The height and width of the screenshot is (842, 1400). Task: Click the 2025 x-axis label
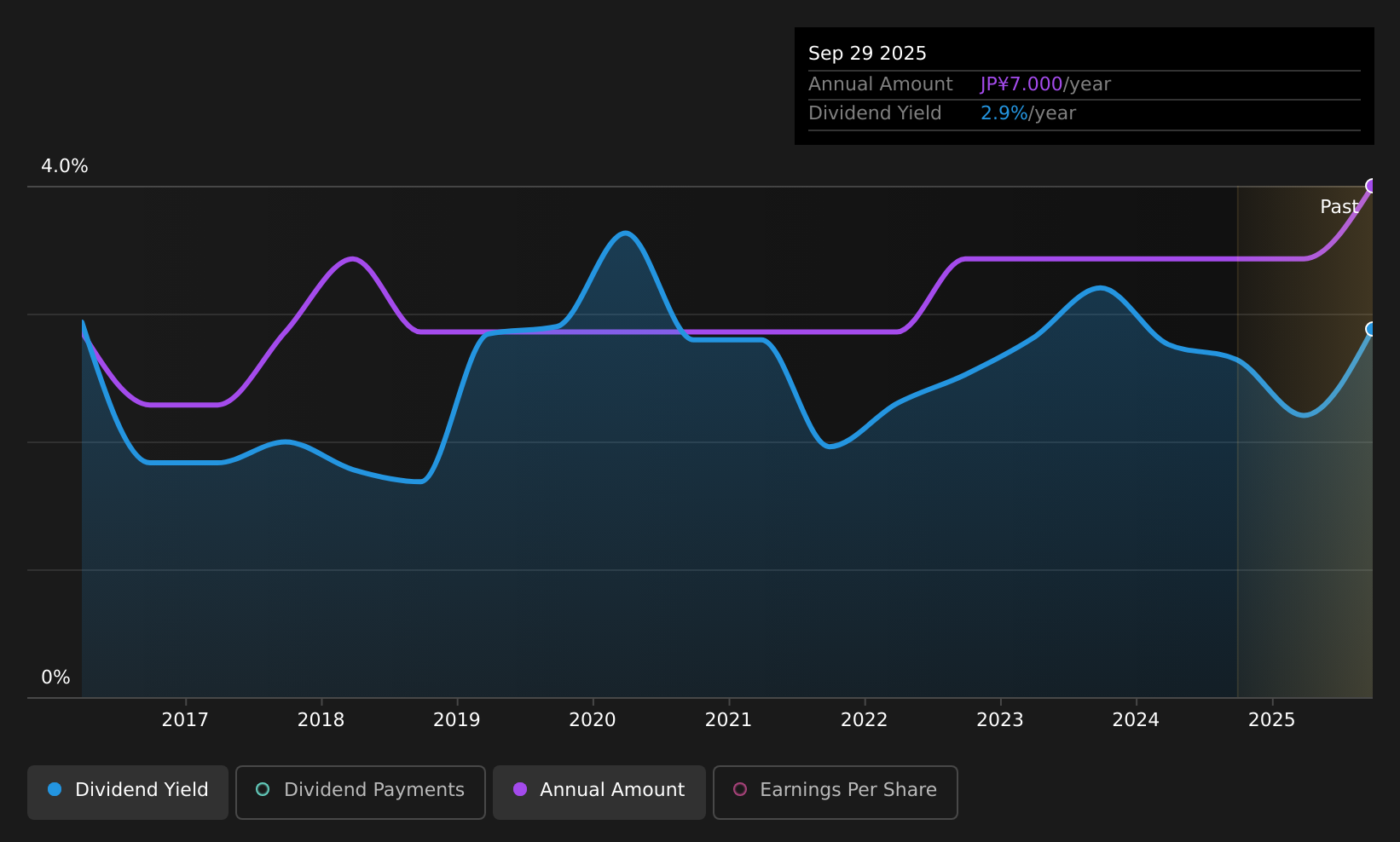(x=1272, y=720)
